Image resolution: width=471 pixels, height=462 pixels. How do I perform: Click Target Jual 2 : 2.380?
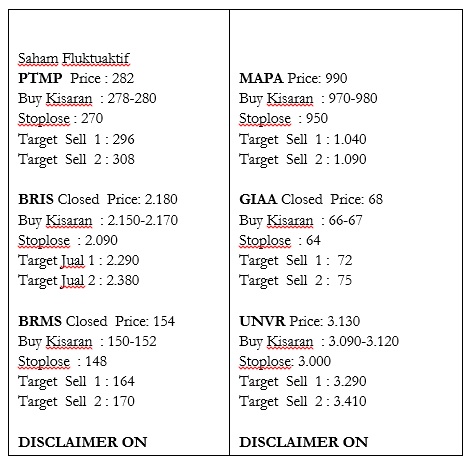pyautogui.click(x=78, y=281)
